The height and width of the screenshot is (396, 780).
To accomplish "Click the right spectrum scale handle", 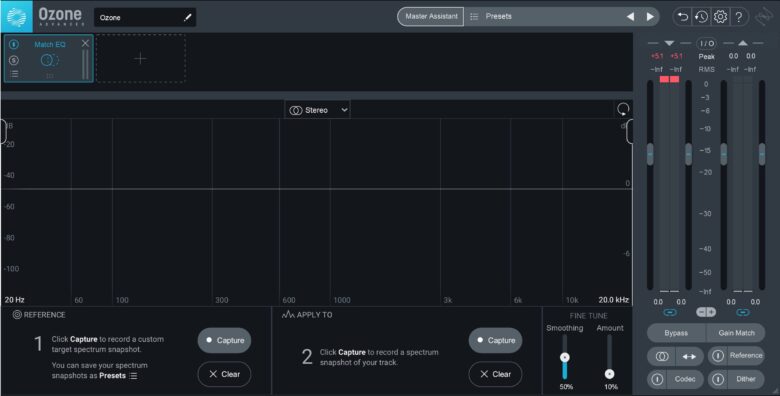I will [x=629, y=132].
